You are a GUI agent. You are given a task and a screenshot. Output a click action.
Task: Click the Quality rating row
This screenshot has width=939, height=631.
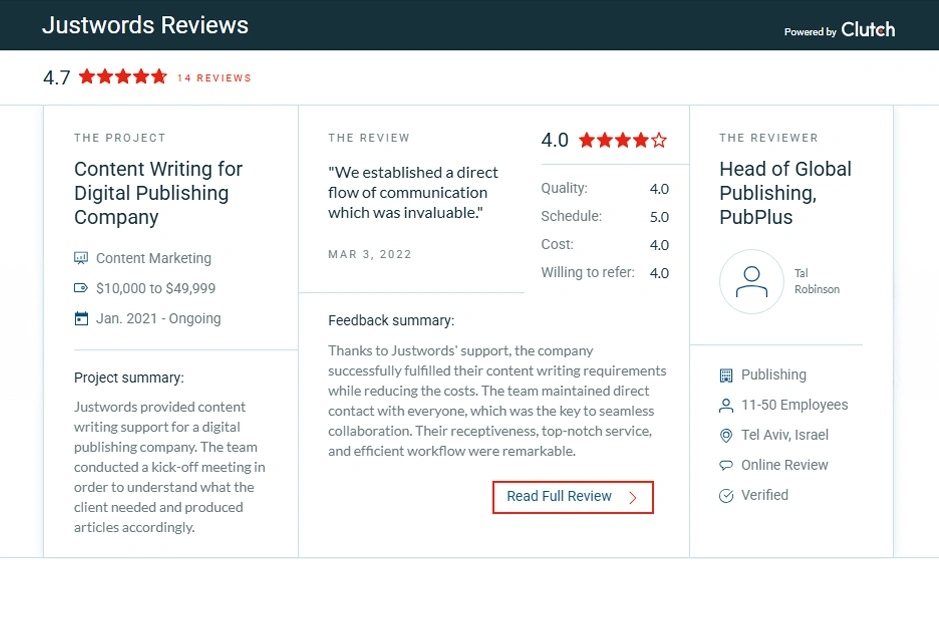click(605, 189)
